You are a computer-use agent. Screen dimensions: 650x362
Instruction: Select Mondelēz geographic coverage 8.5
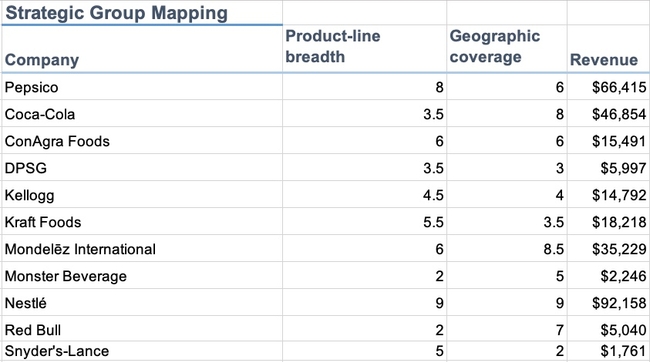pos(507,249)
